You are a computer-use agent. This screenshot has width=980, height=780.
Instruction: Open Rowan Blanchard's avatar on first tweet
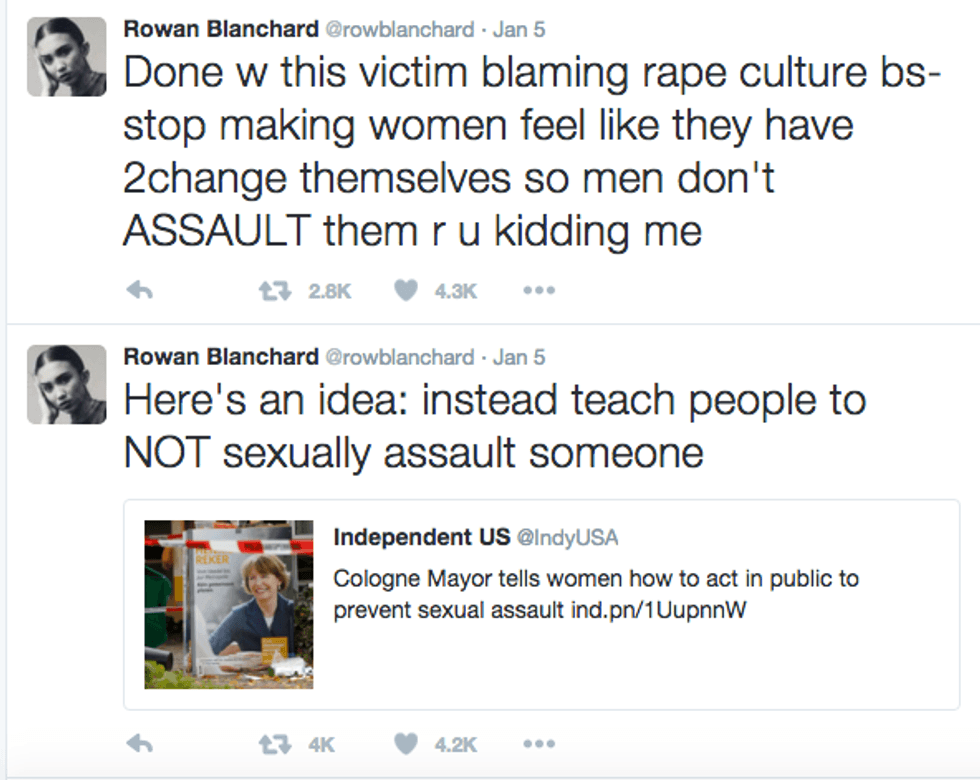[x=66, y=56]
